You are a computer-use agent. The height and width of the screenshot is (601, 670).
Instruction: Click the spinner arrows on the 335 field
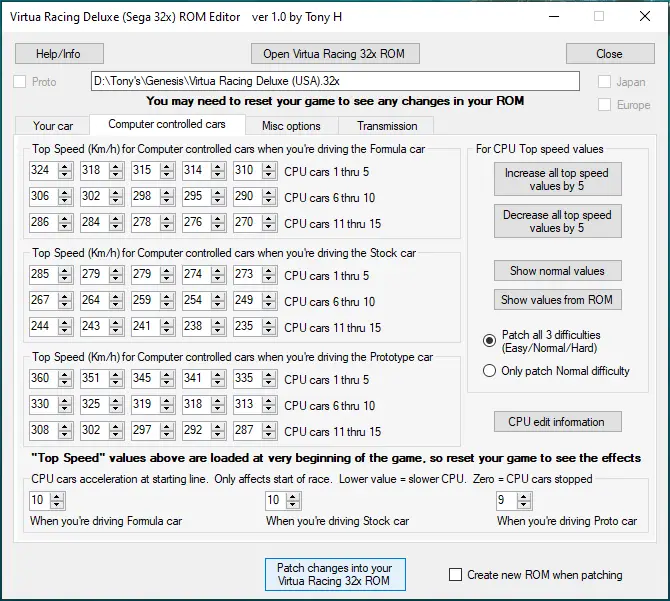pyautogui.click(x=269, y=379)
